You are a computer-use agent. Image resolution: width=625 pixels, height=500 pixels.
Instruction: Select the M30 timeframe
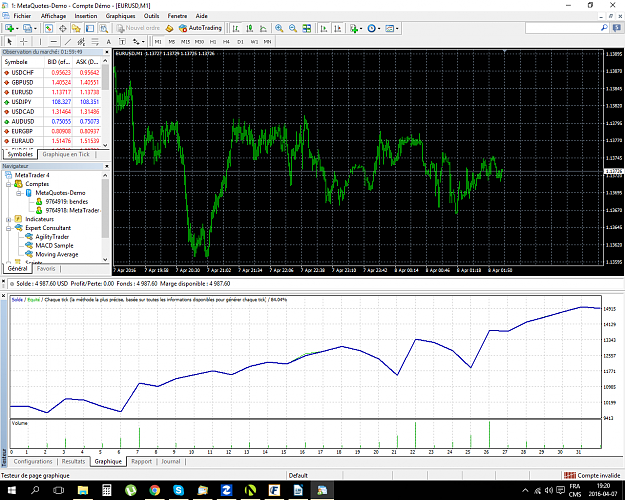199,41
